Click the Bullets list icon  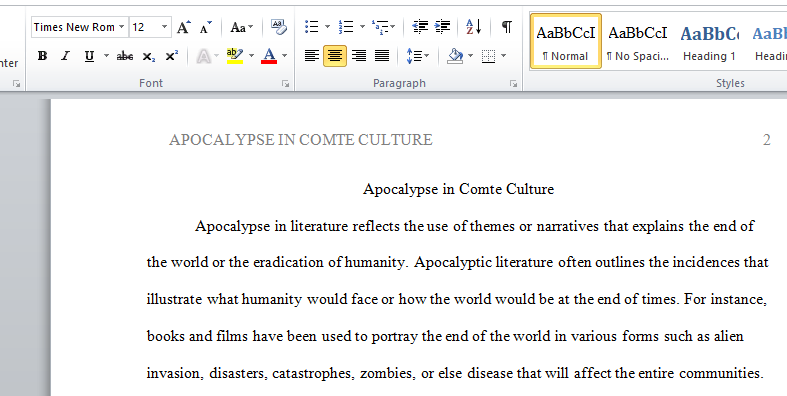pyautogui.click(x=312, y=27)
